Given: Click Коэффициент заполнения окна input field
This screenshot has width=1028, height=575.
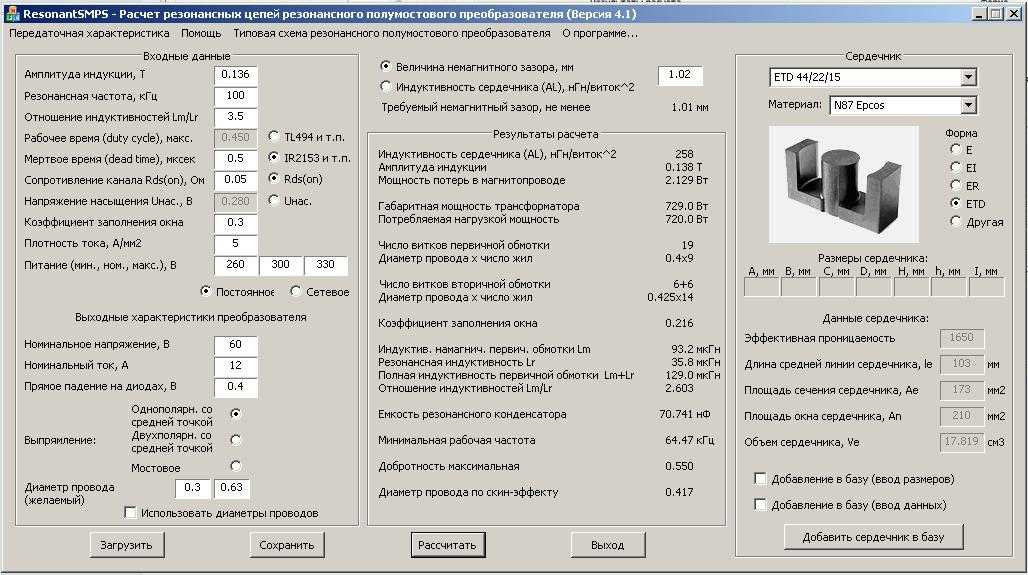Looking at the screenshot, I should coord(235,223).
